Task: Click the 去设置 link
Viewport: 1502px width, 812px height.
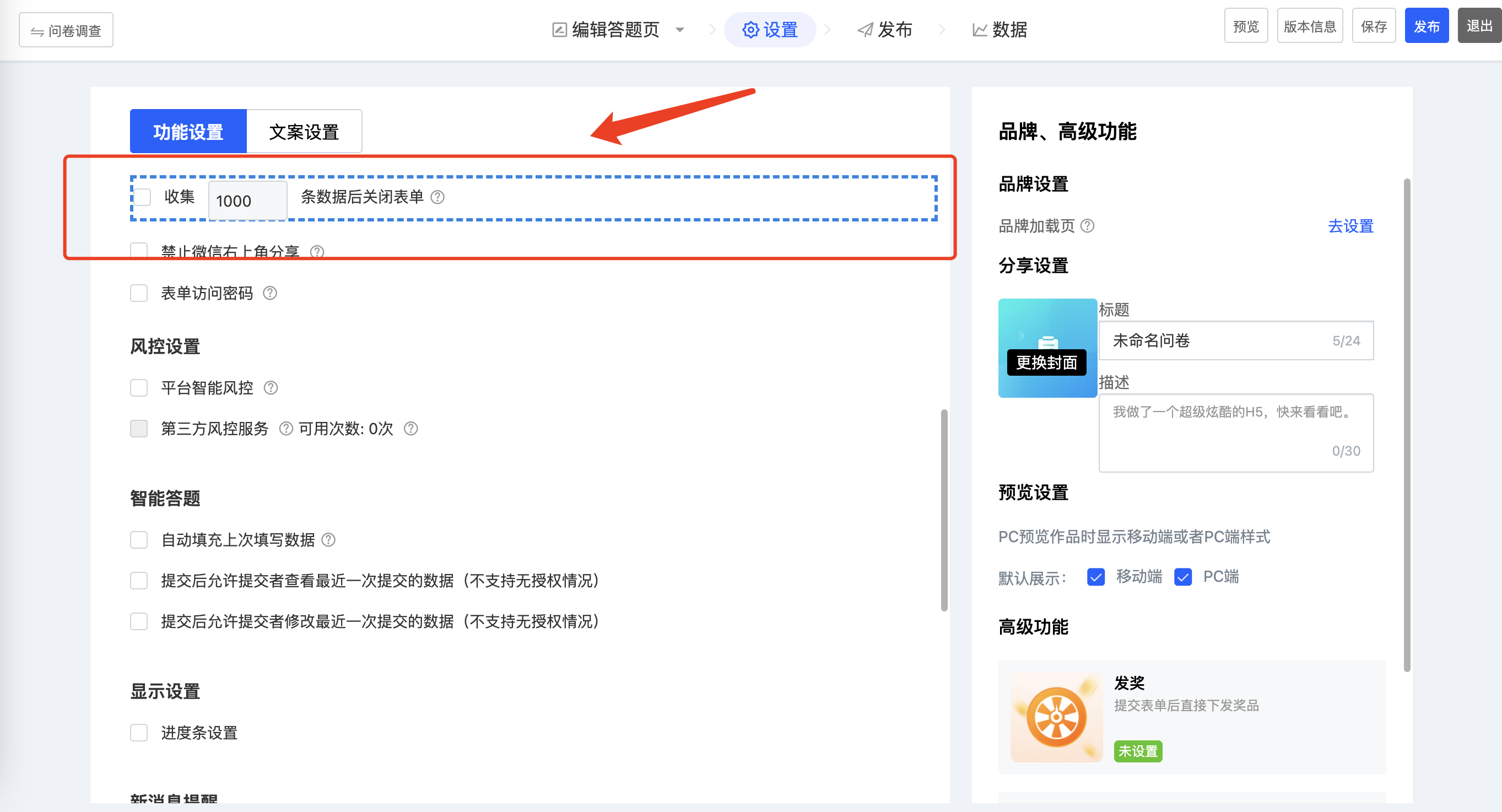Action: tap(1350, 226)
